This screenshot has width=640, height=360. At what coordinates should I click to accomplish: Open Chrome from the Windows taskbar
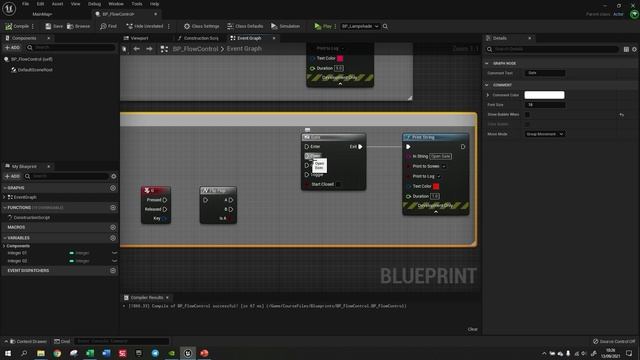pyautogui.click(x=57, y=353)
